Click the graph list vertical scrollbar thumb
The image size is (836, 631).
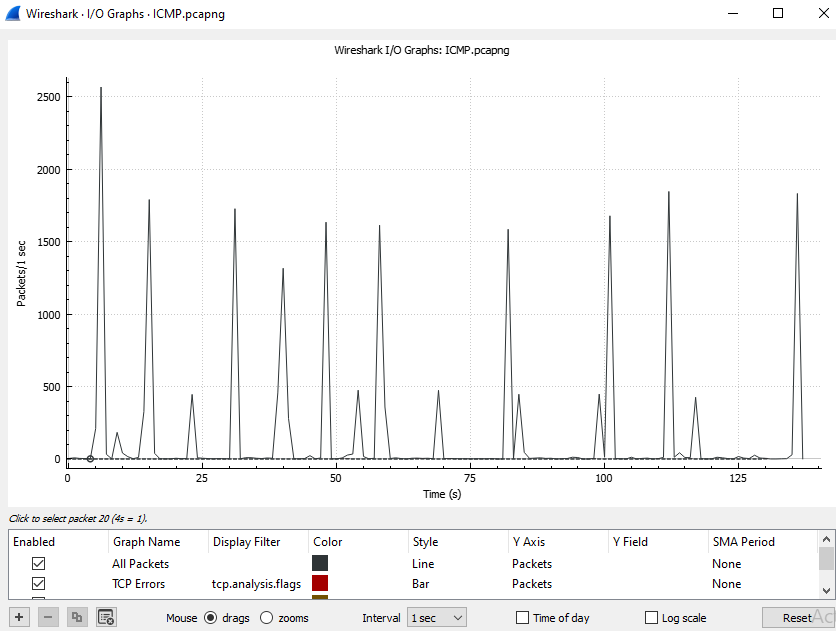click(826, 559)
